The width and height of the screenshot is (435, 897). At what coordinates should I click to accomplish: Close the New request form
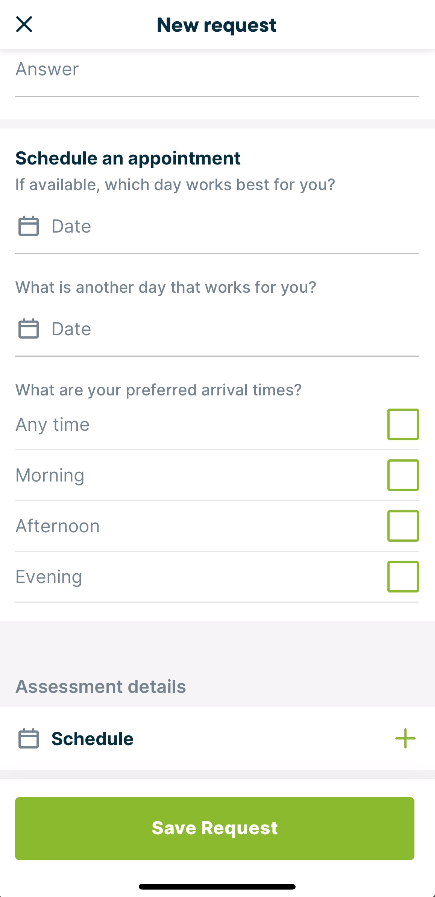(x=24, y=25)
